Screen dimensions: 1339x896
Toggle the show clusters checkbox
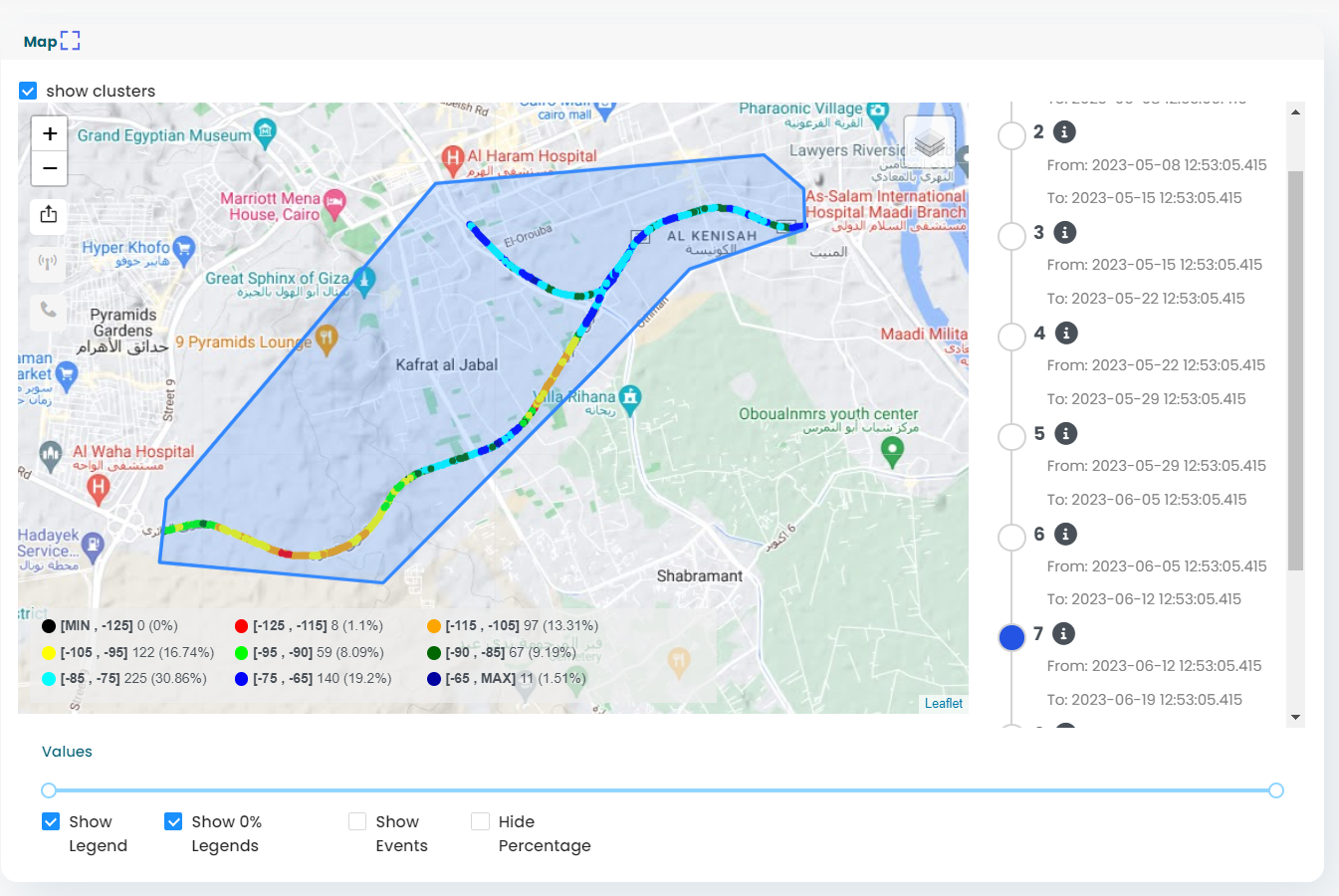point(28,91)
